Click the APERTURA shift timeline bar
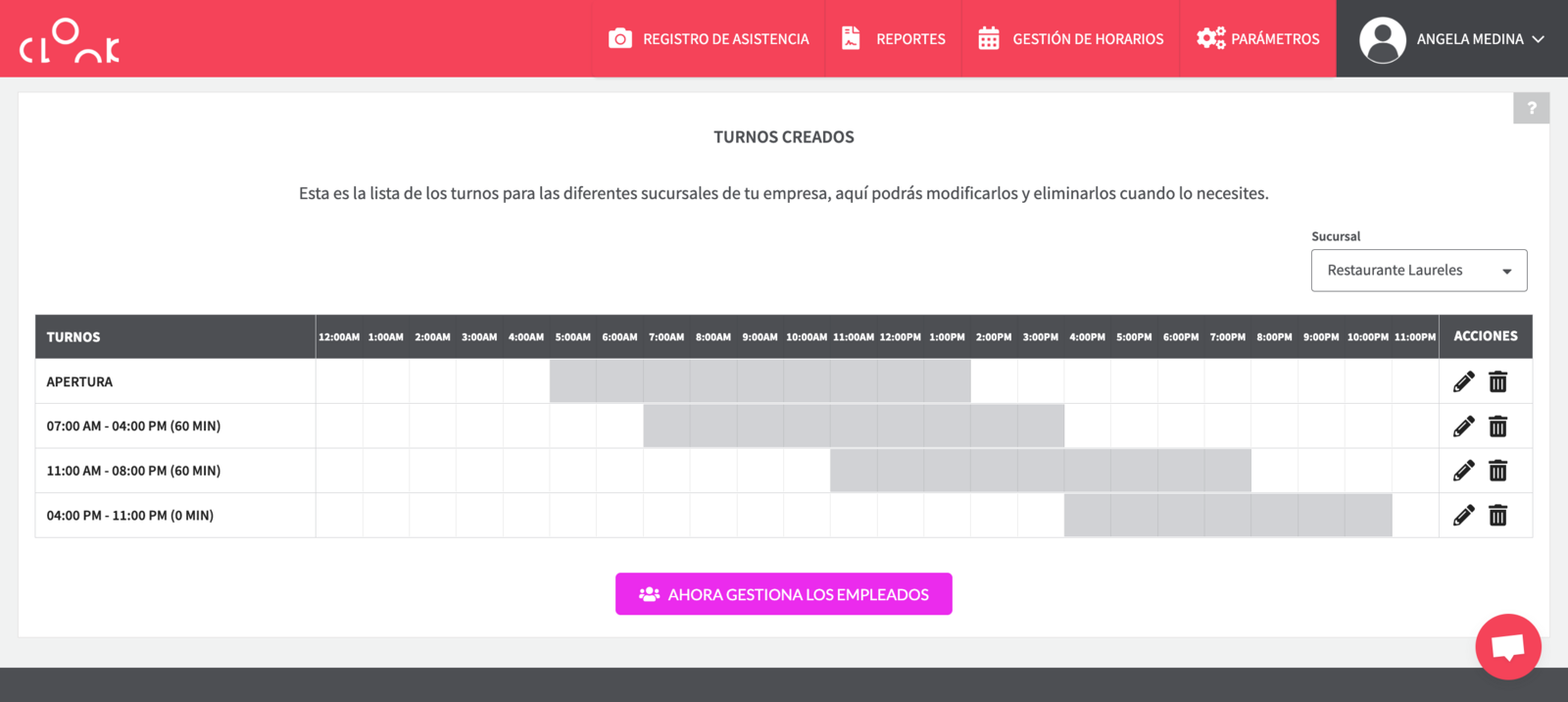 coord(759,381)
